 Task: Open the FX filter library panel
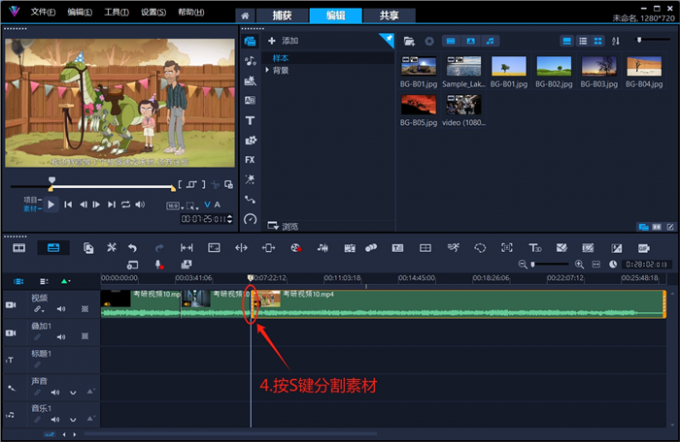250,160
